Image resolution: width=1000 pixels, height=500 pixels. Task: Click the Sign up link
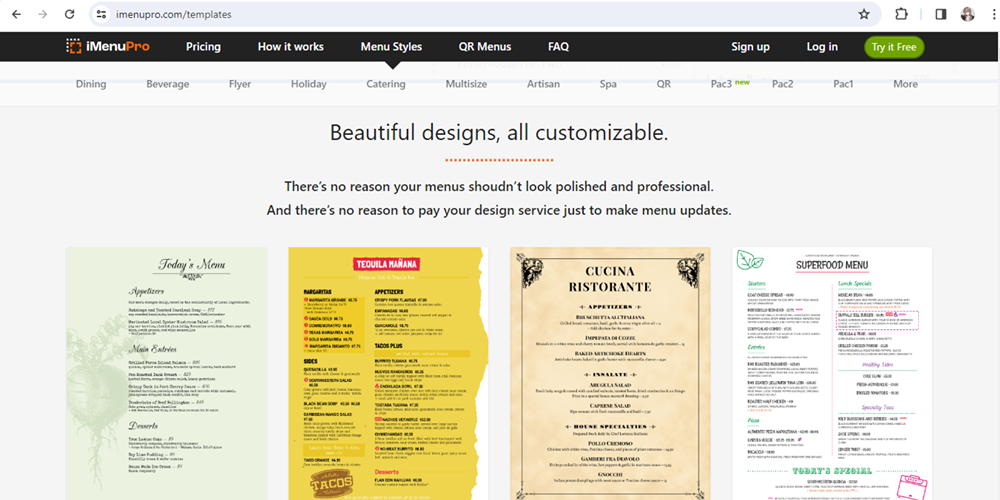point(751,47)
